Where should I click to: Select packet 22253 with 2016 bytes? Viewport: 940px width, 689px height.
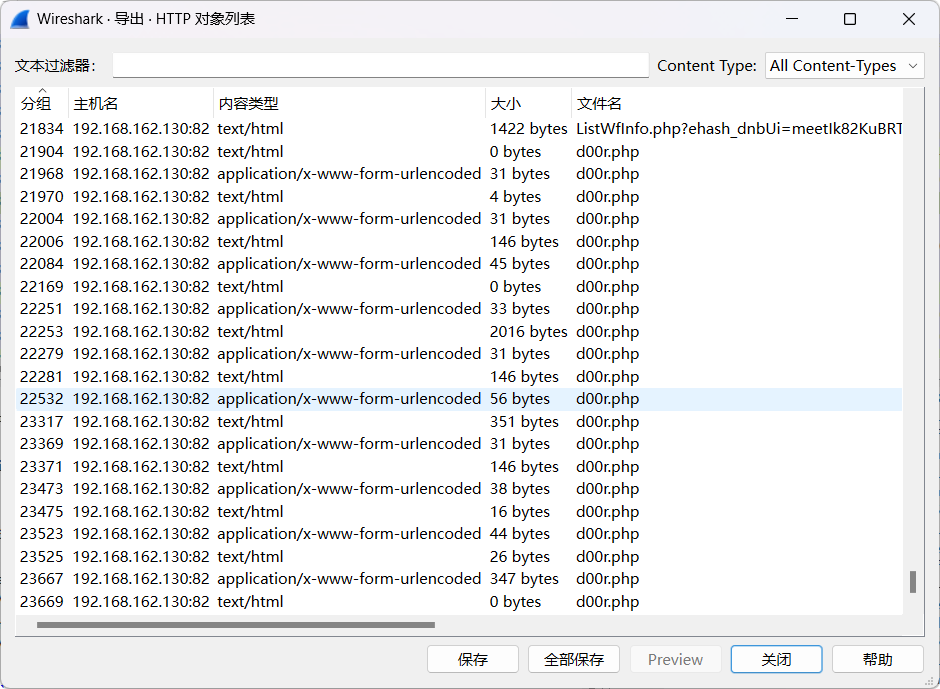459,332
